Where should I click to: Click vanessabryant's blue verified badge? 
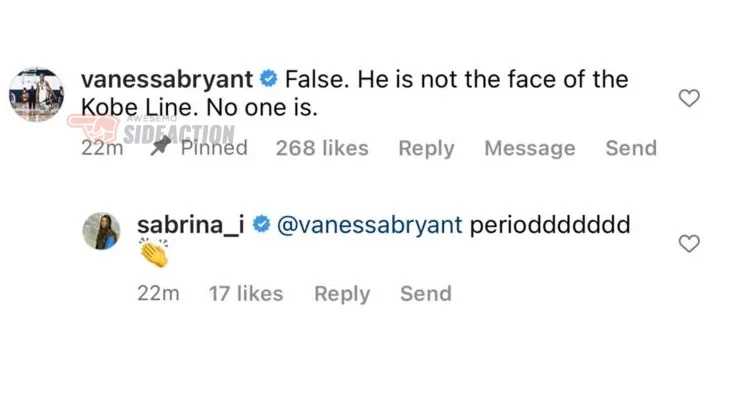click(x=268, y=78)
